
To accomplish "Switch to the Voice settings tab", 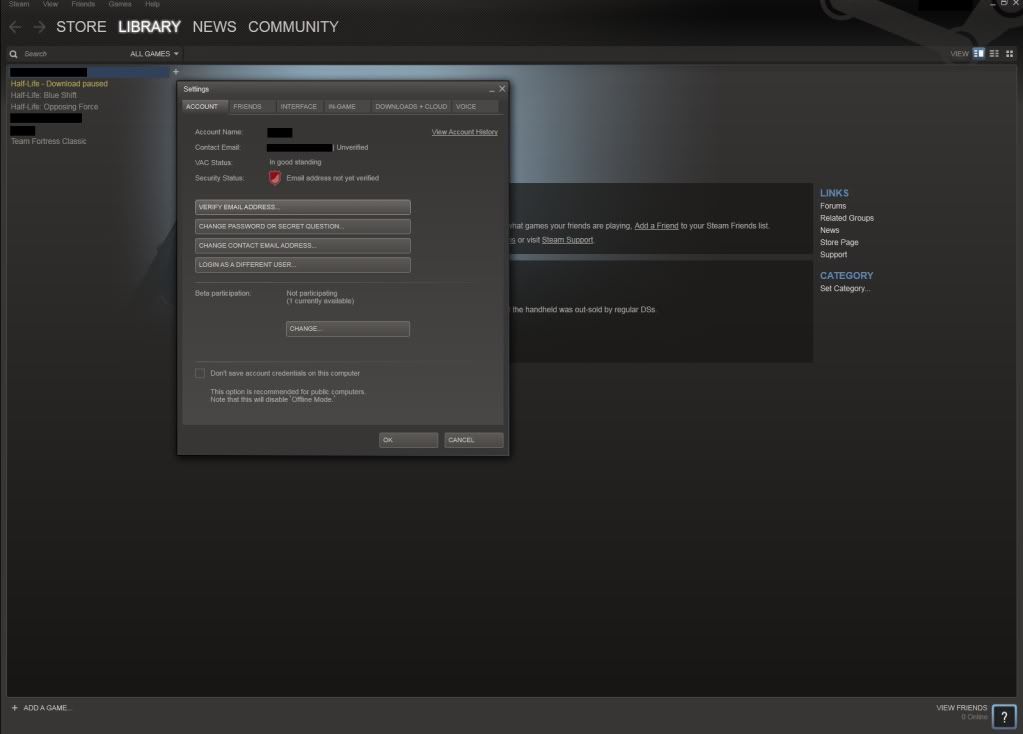I will [475, 106].
